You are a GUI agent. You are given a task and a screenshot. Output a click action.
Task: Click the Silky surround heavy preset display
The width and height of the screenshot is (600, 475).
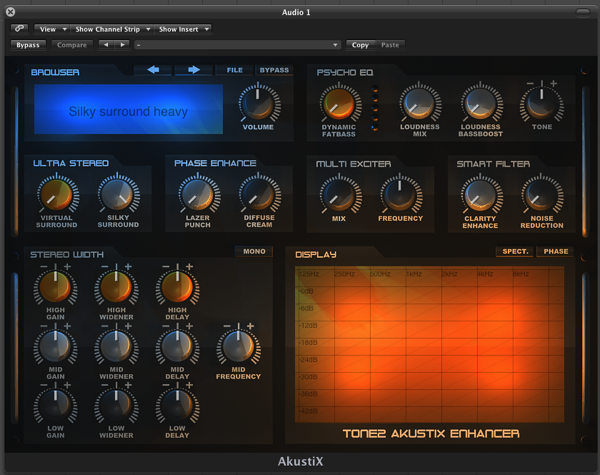click(128, 112)
